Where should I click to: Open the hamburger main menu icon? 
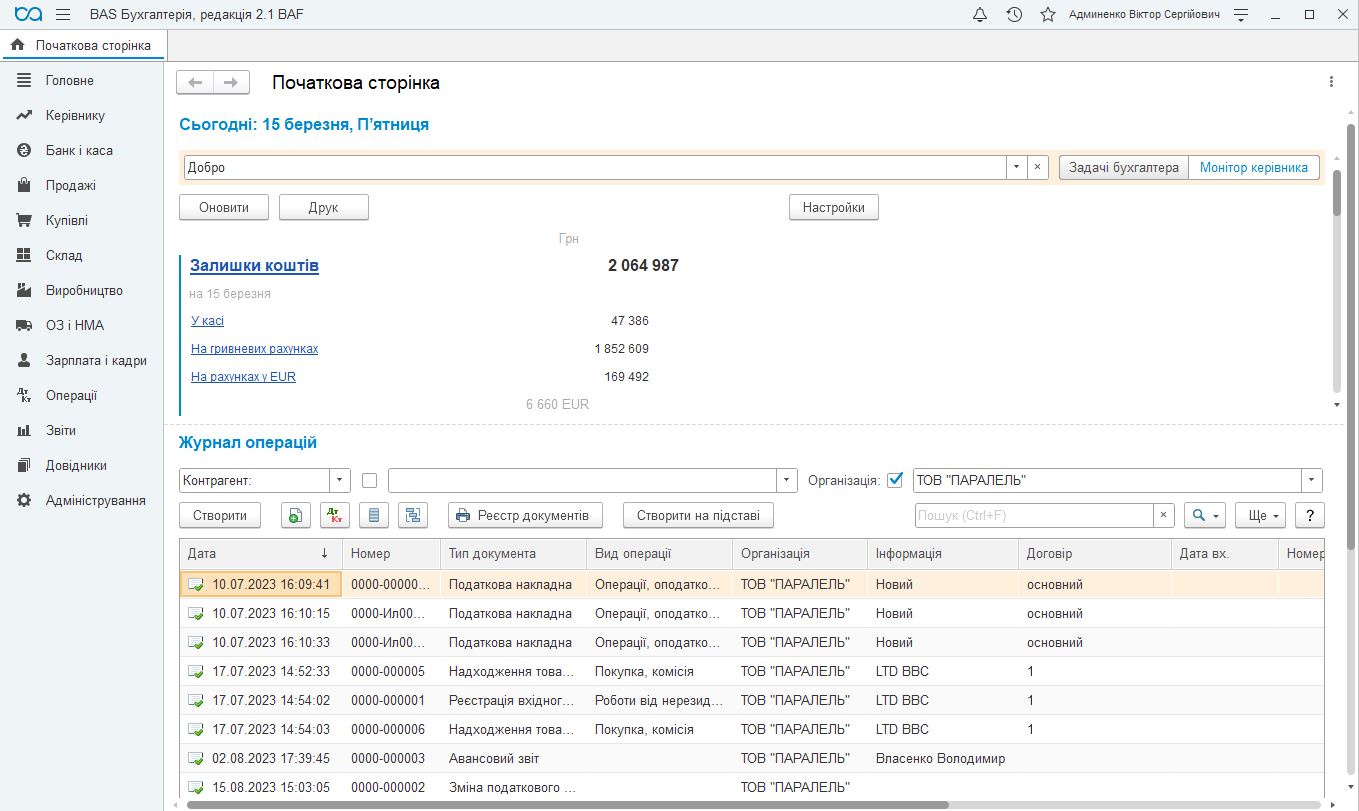[63, 15]
